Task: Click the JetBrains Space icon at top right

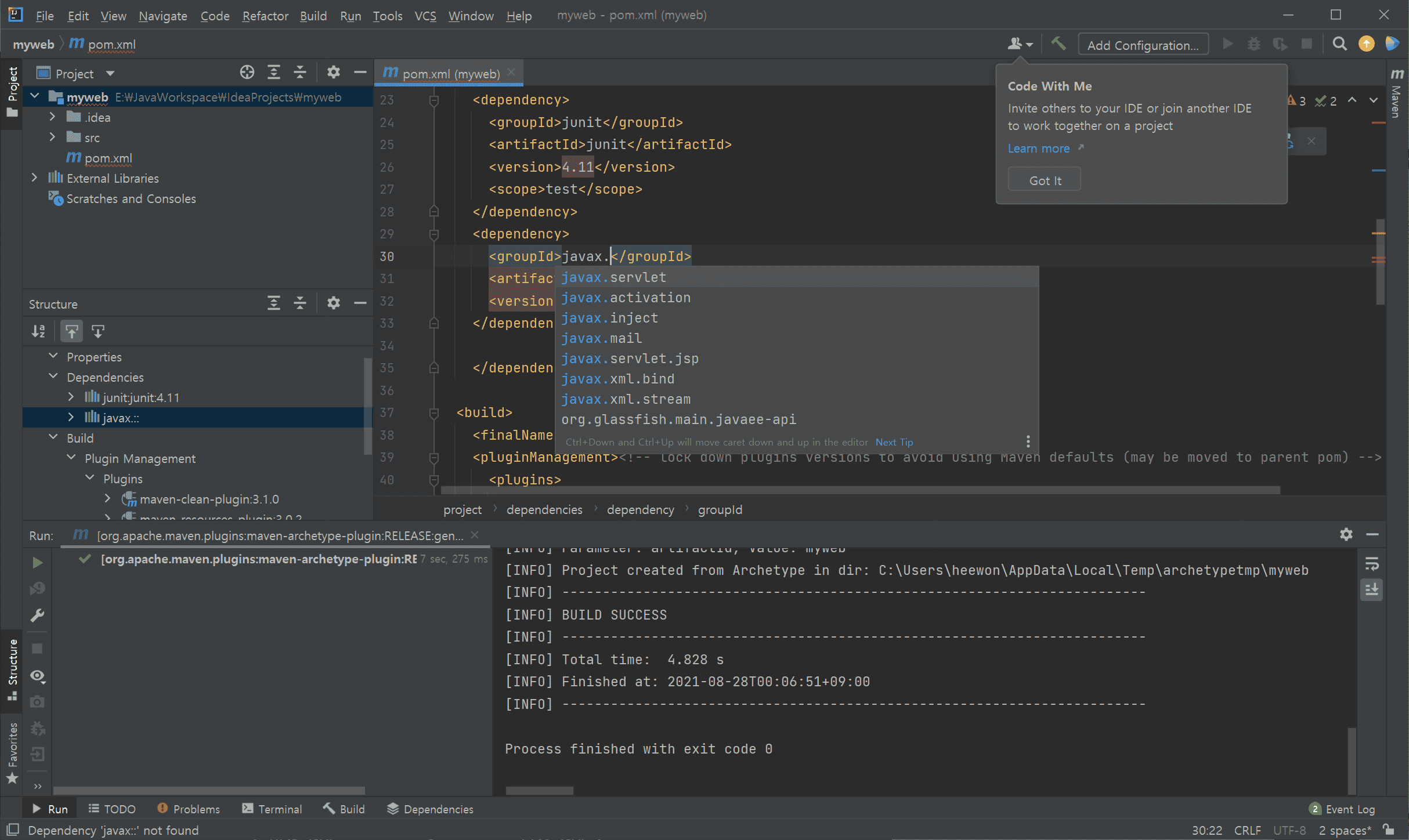Action: [1392, 44]
